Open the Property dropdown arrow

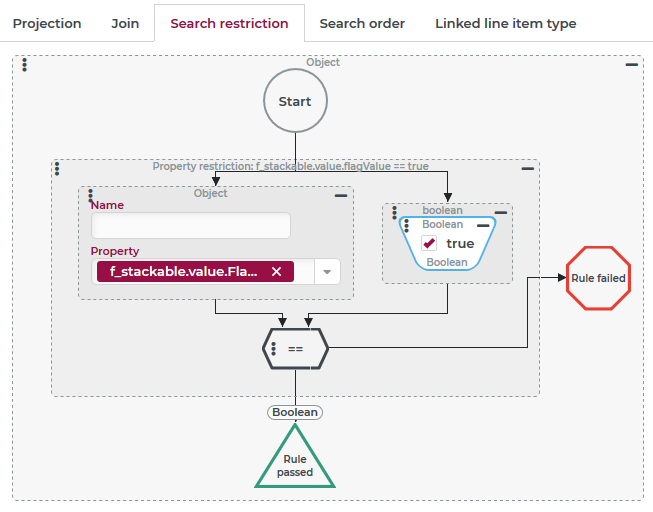(x=327, y=272)
